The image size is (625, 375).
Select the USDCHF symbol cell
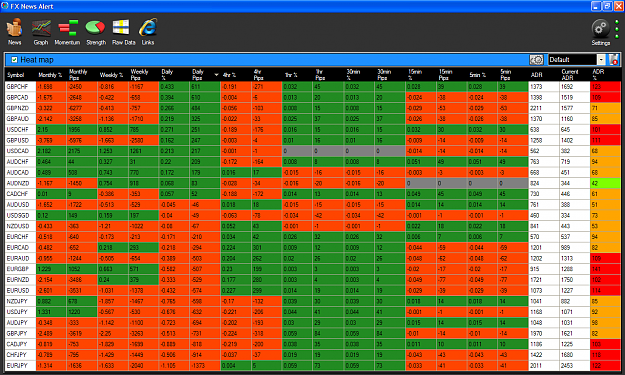pyautogui.click(x=20, y=130)
